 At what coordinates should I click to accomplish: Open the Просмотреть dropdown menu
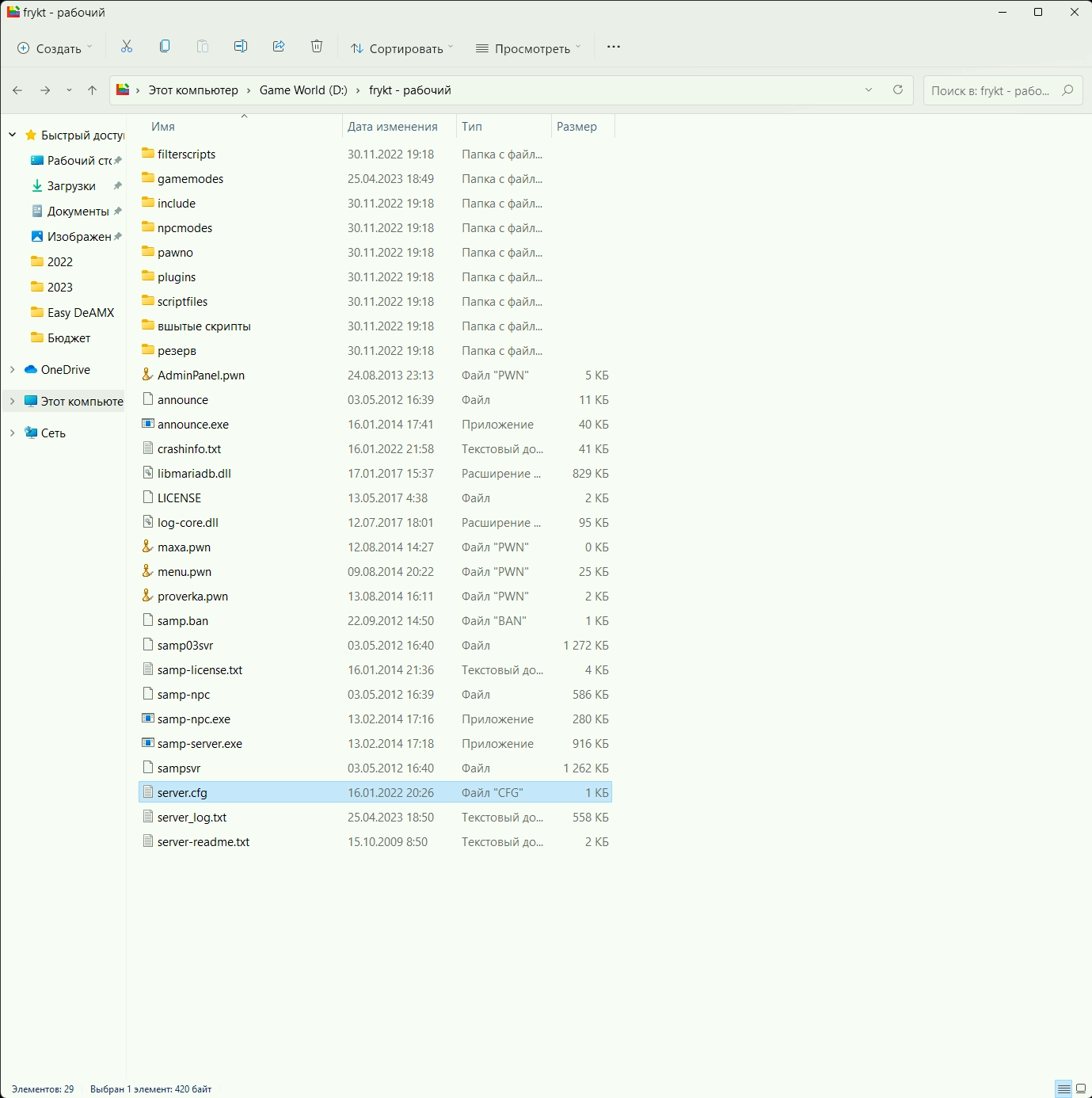click(528, 48)
